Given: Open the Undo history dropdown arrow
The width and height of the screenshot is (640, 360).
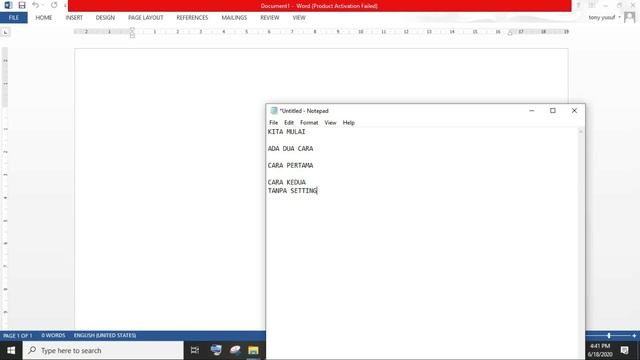Looking at the screenshot, I should coord(43,5).
